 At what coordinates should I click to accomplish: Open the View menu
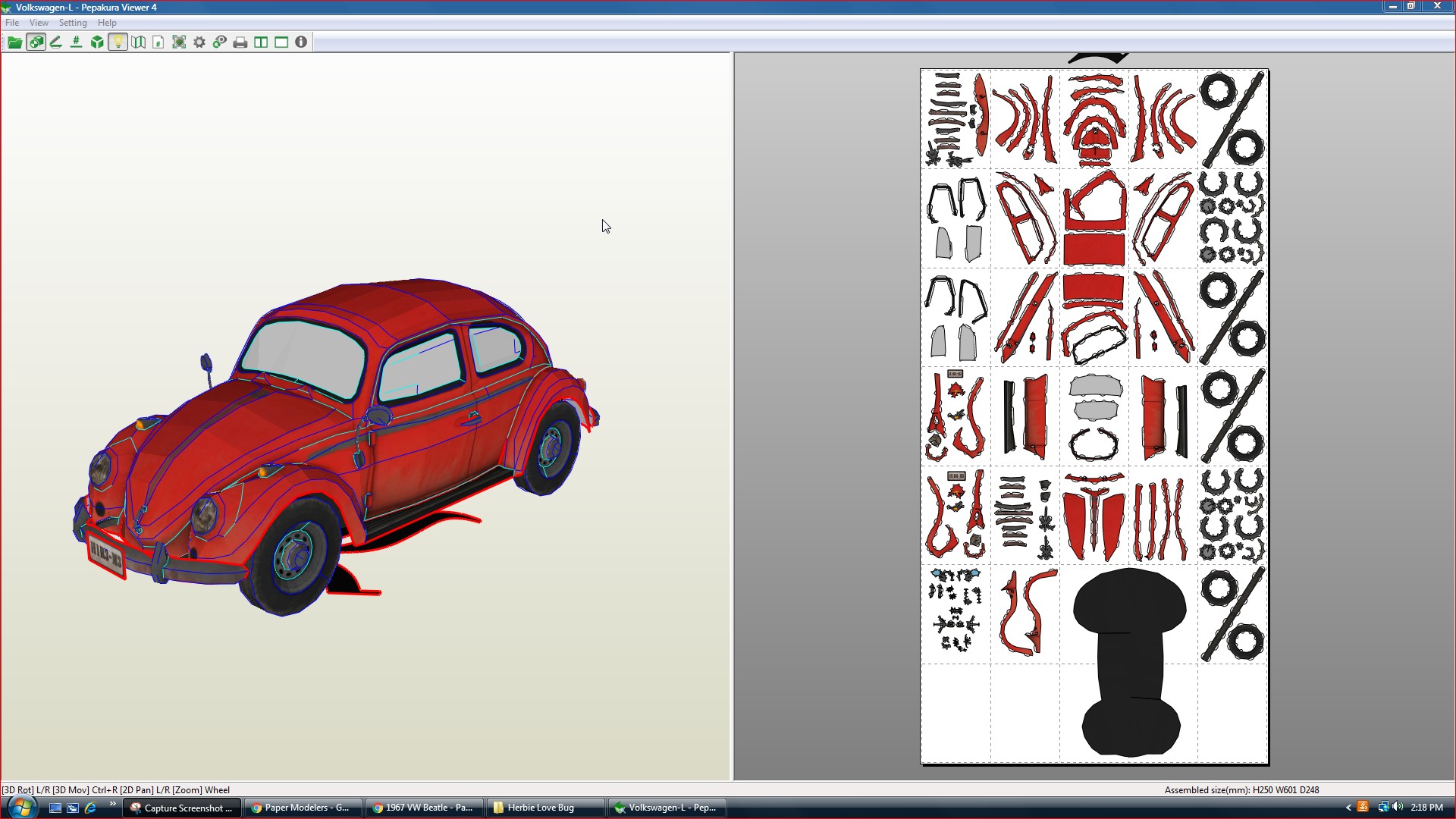click(39, 23)
